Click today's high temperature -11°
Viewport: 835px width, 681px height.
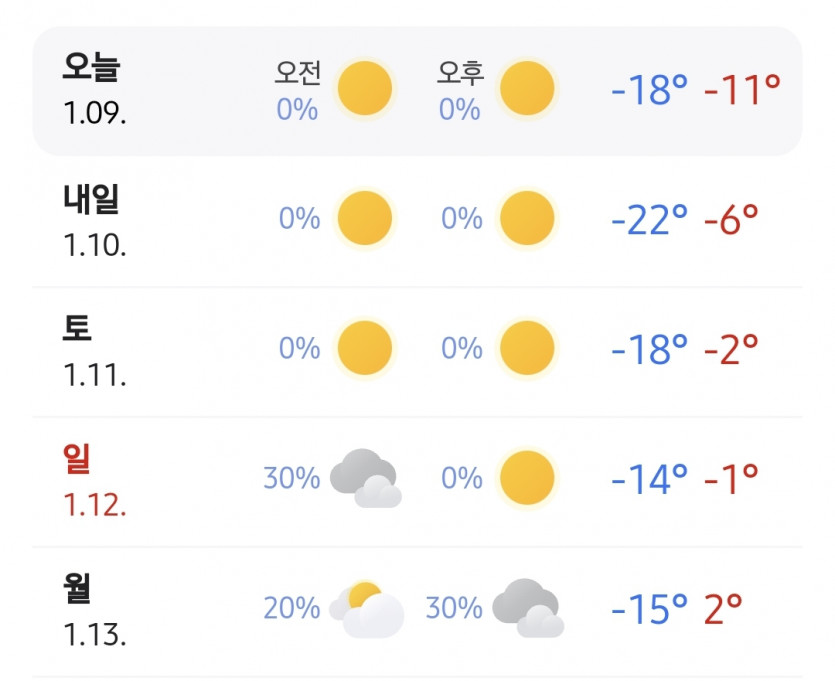tap(742, 90)
